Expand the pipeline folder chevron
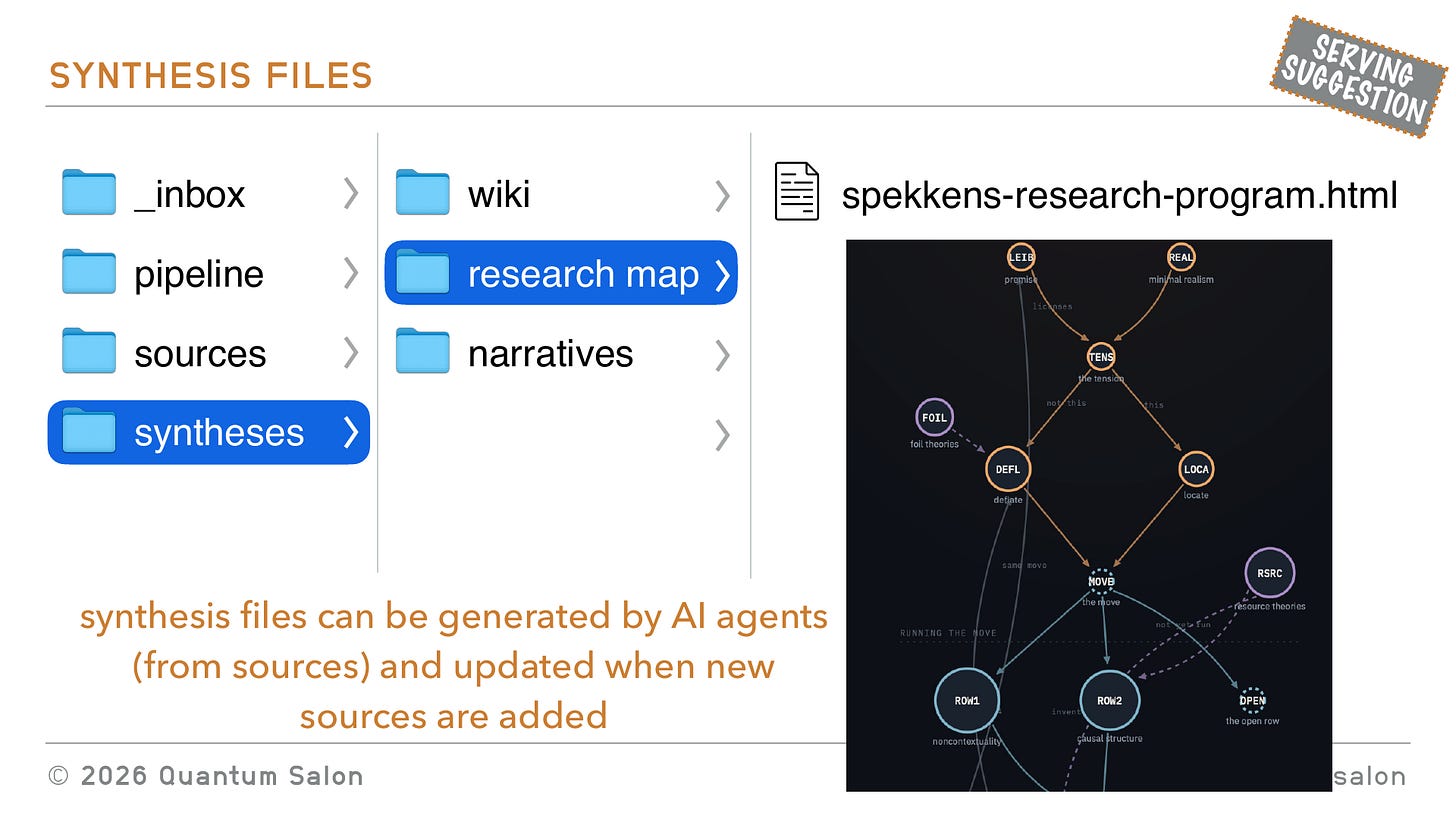The height and width of the screenshot is (819, 1456). pyautogui.click(x=351, y=273)
